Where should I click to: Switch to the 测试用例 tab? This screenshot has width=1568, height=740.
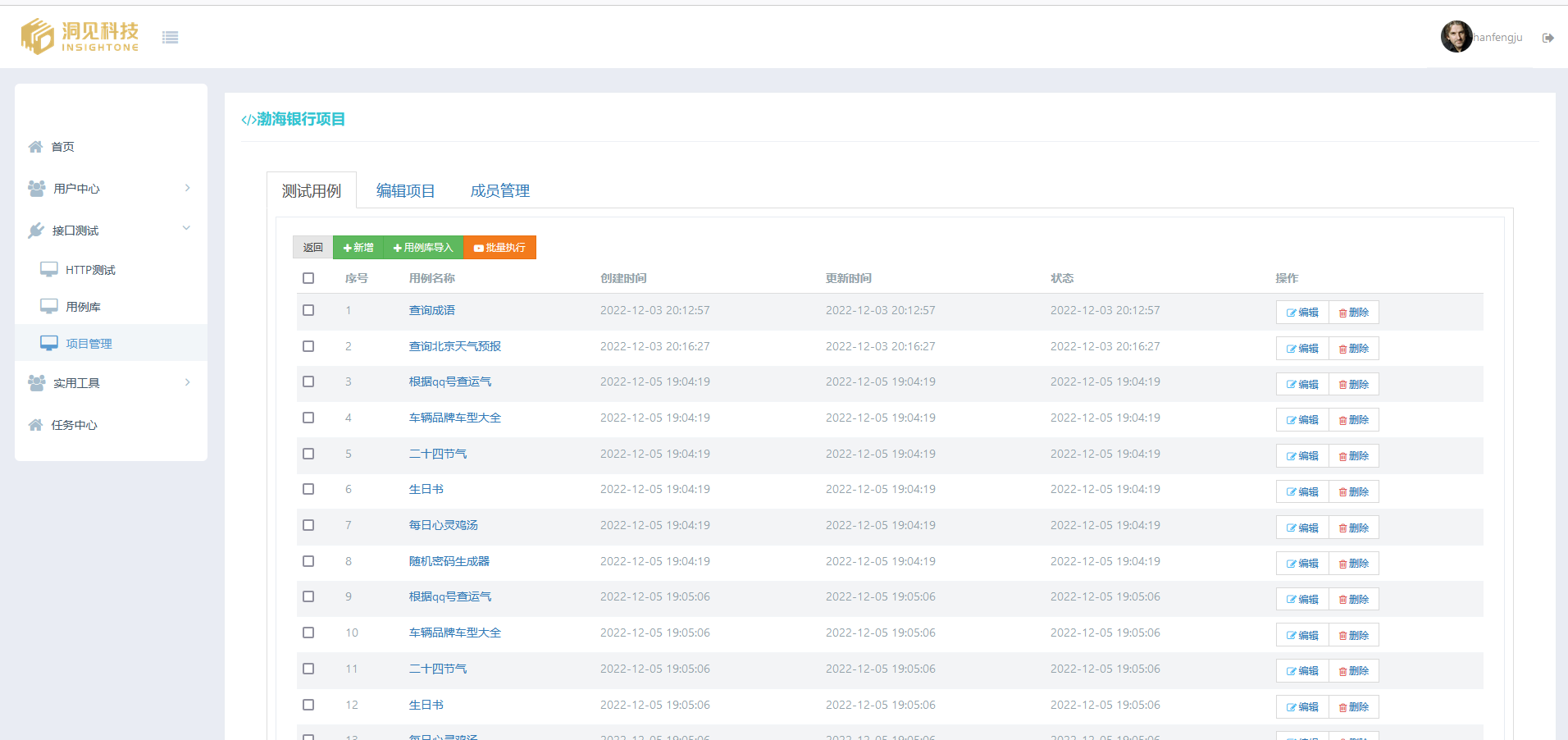pyautogui.click(x=312, y=190)
